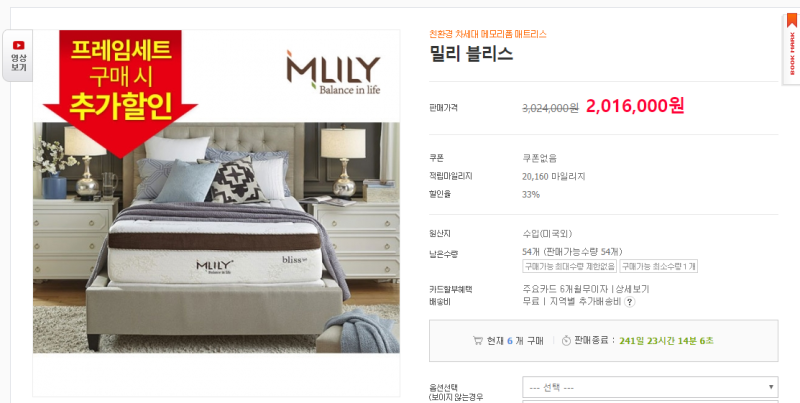The width and height of the screenshot is (800, 403).
Task: Click the shopping cart purchase count icon
Action: pos(478,341)
